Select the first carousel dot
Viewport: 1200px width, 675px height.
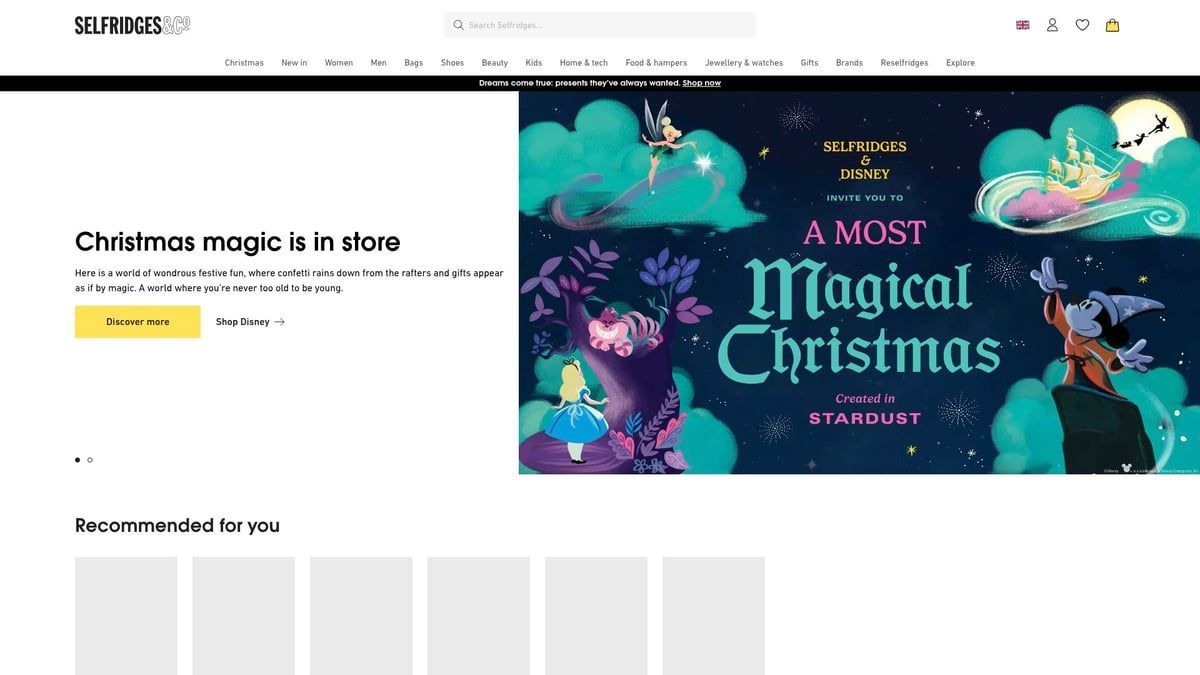(x=77, y=459)
